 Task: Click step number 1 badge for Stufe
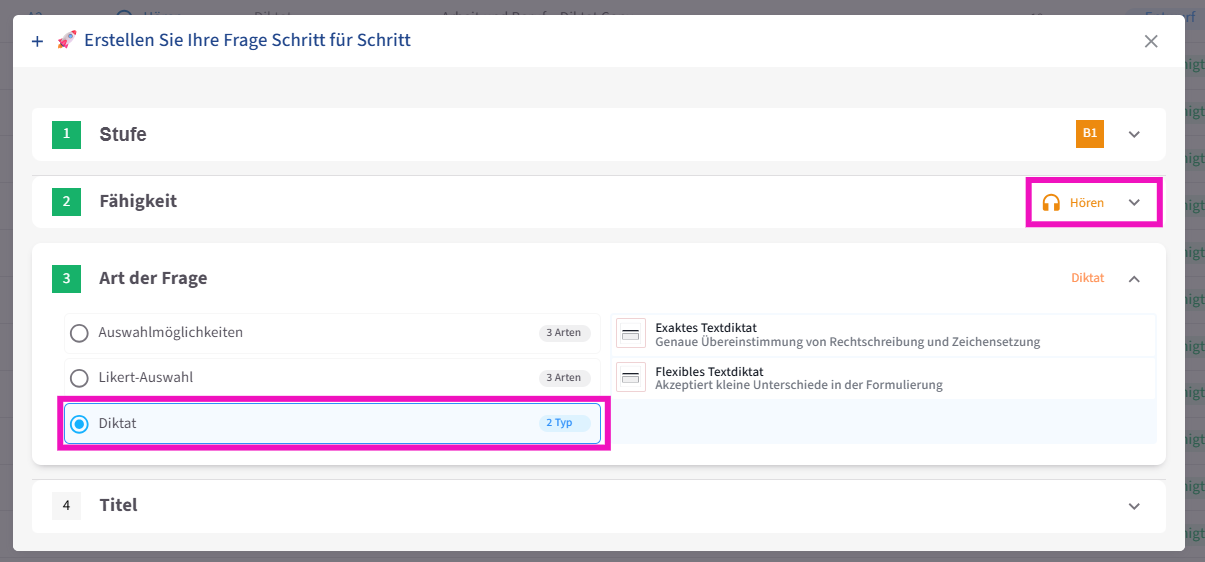[x=66, y=134]
